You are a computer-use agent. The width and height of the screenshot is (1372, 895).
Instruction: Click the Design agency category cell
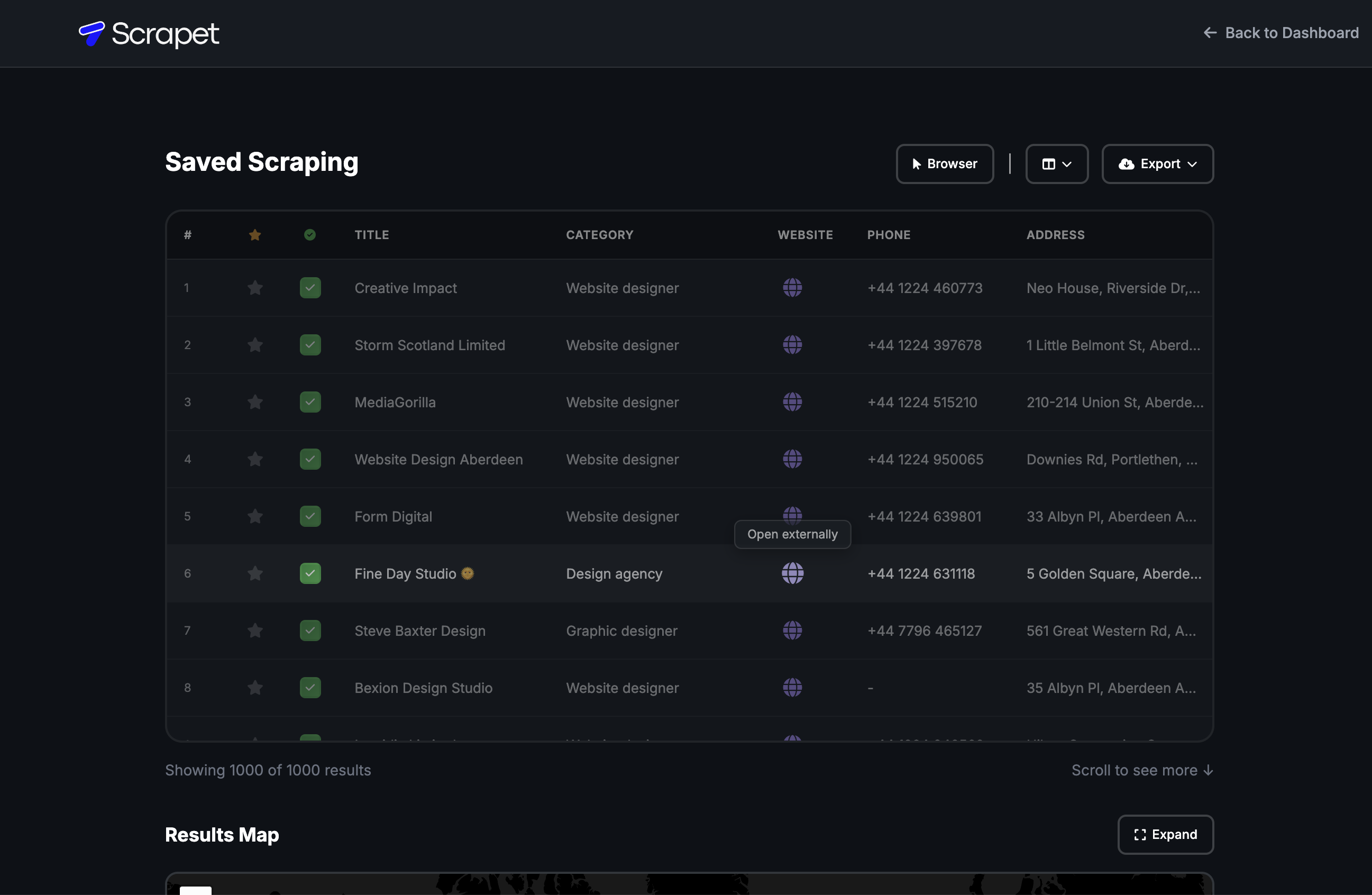pyautogui.click(x=614, y=573)
